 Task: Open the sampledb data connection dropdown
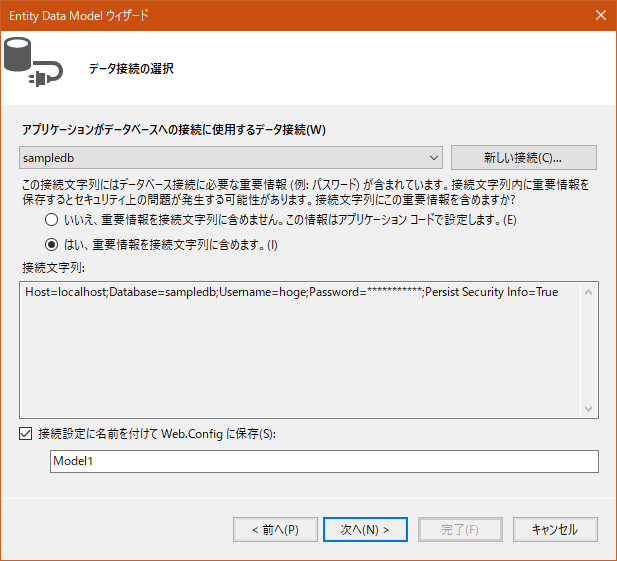click(x=231, y=158)
